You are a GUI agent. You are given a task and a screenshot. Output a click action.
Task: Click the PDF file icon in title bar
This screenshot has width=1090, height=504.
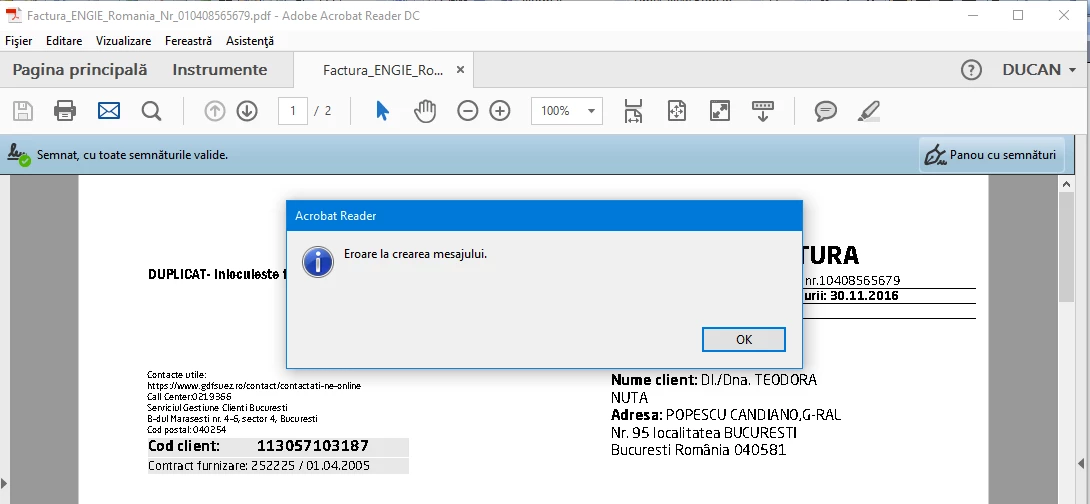pyautogui.click(x=13, y=15)
